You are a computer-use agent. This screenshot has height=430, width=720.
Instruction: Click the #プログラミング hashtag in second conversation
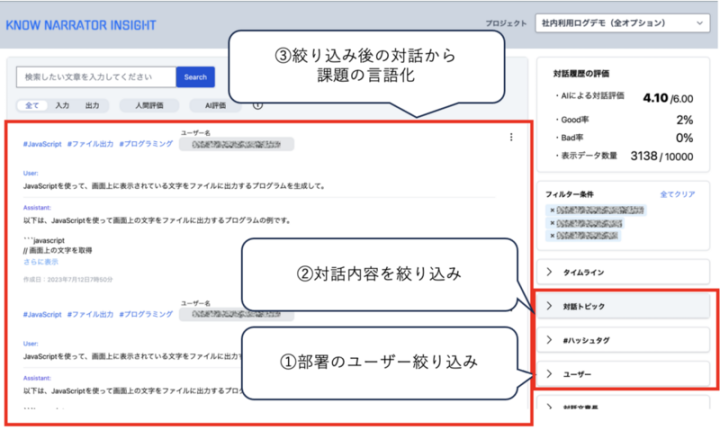[x=145, y=314]
